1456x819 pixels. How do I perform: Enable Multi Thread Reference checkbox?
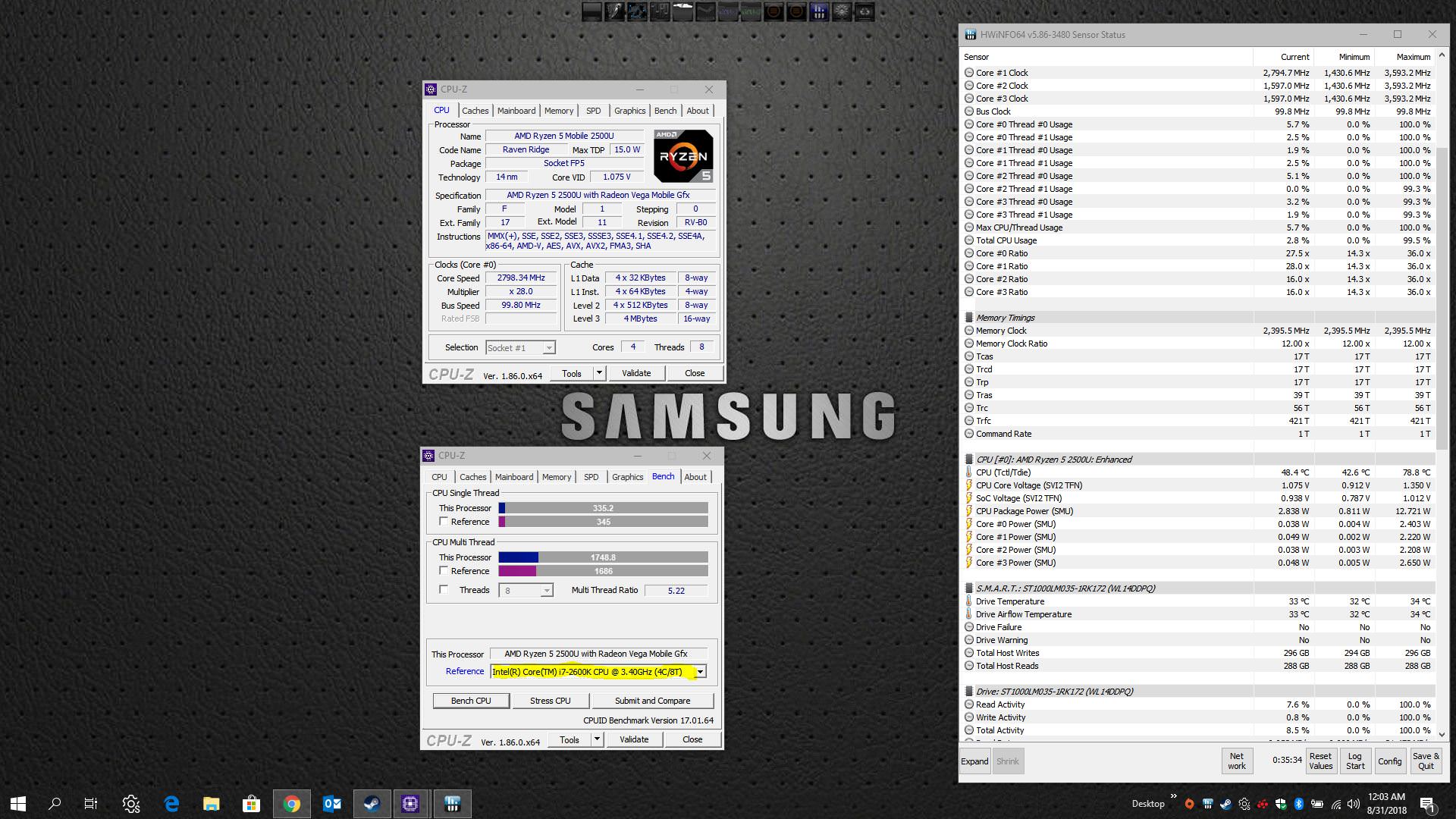pyautogui.click(x=444, y=571)
